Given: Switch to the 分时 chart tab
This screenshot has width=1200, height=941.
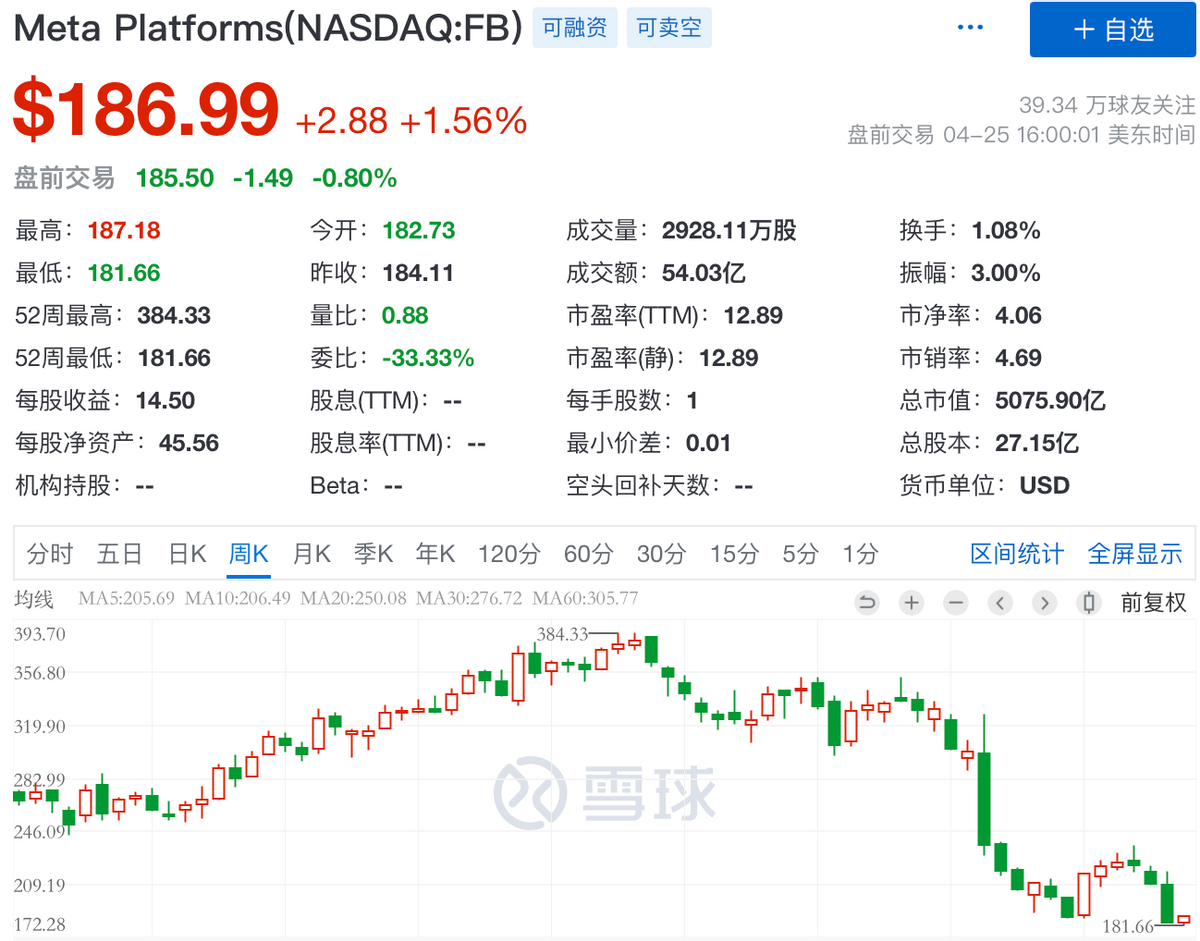Looking at the screenshot, I should (x=49, y=554).
